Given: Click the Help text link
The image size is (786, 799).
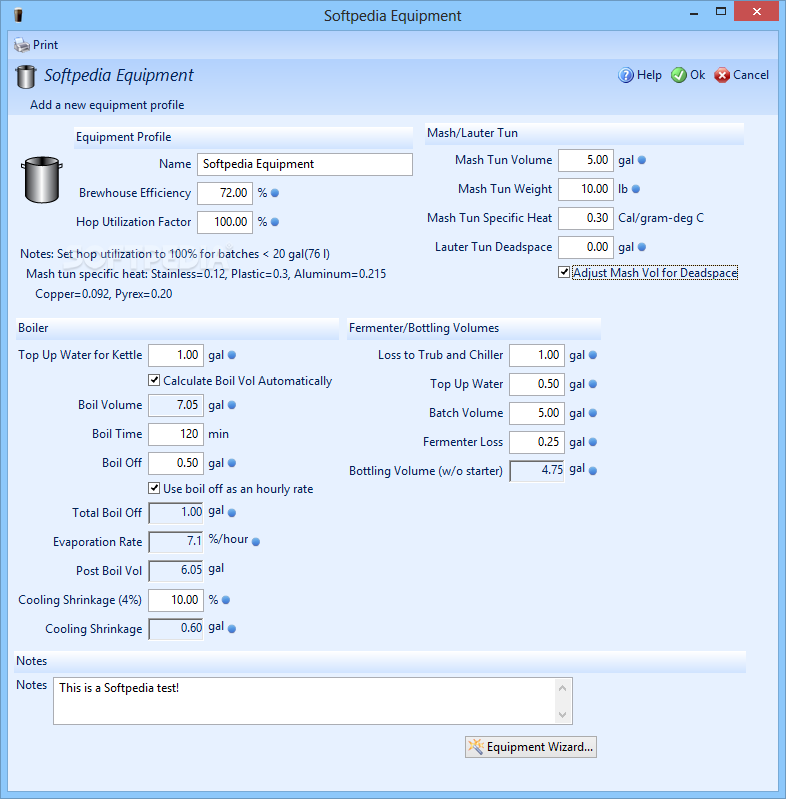Looking at the screenshot, I should click(x=649, y=75).
